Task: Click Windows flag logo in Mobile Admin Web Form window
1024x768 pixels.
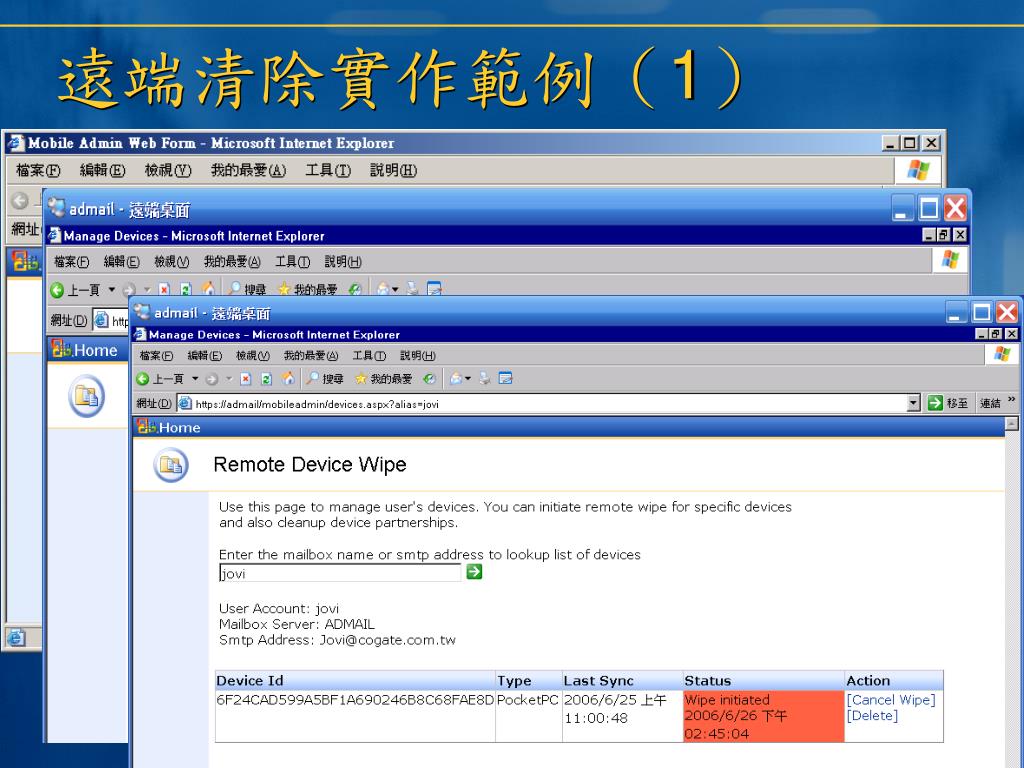Action: click(918, 170)
